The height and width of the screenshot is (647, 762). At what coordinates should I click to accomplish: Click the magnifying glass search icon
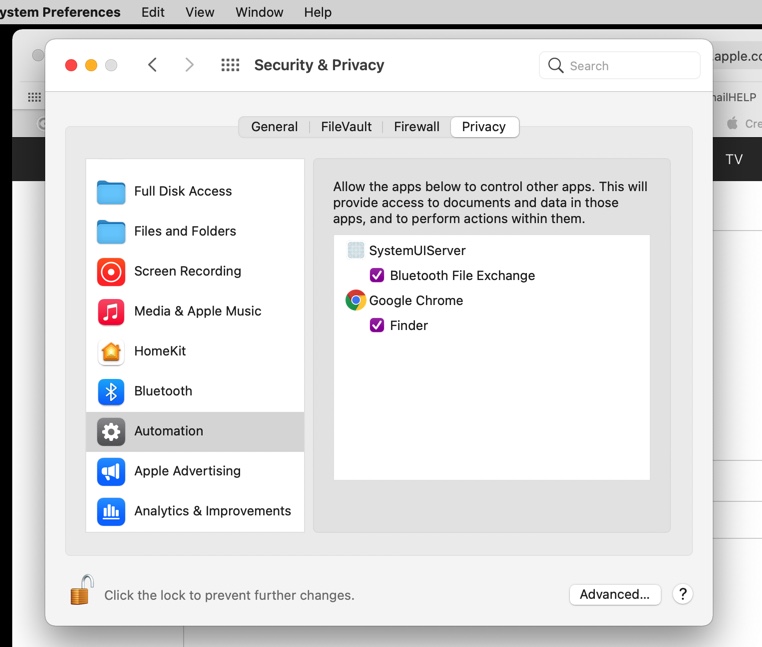555,65
